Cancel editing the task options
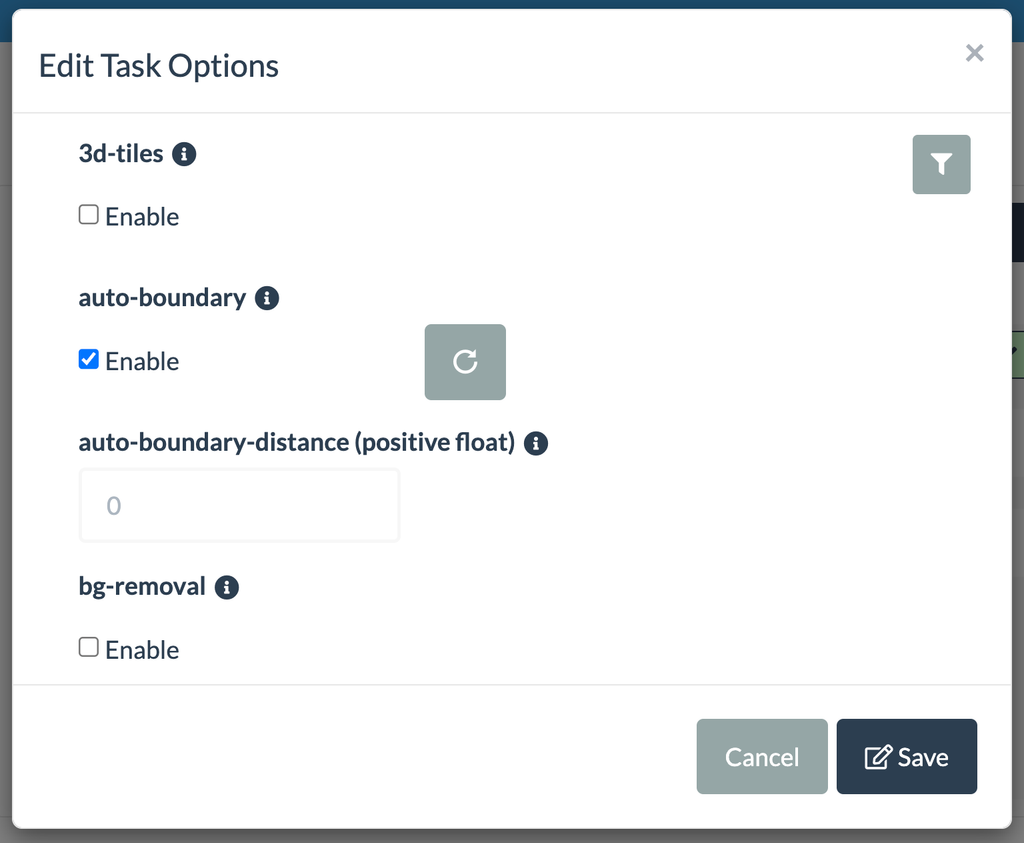Screen dimensions: 1024x843 [762, 757]
